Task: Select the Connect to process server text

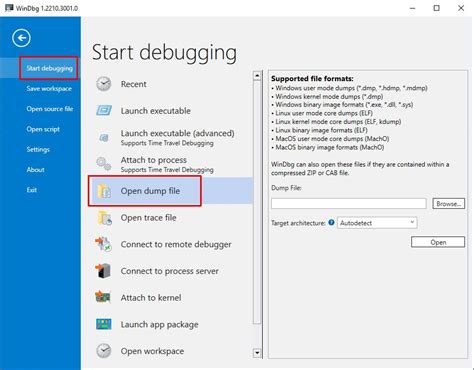Action: (170, 271)
